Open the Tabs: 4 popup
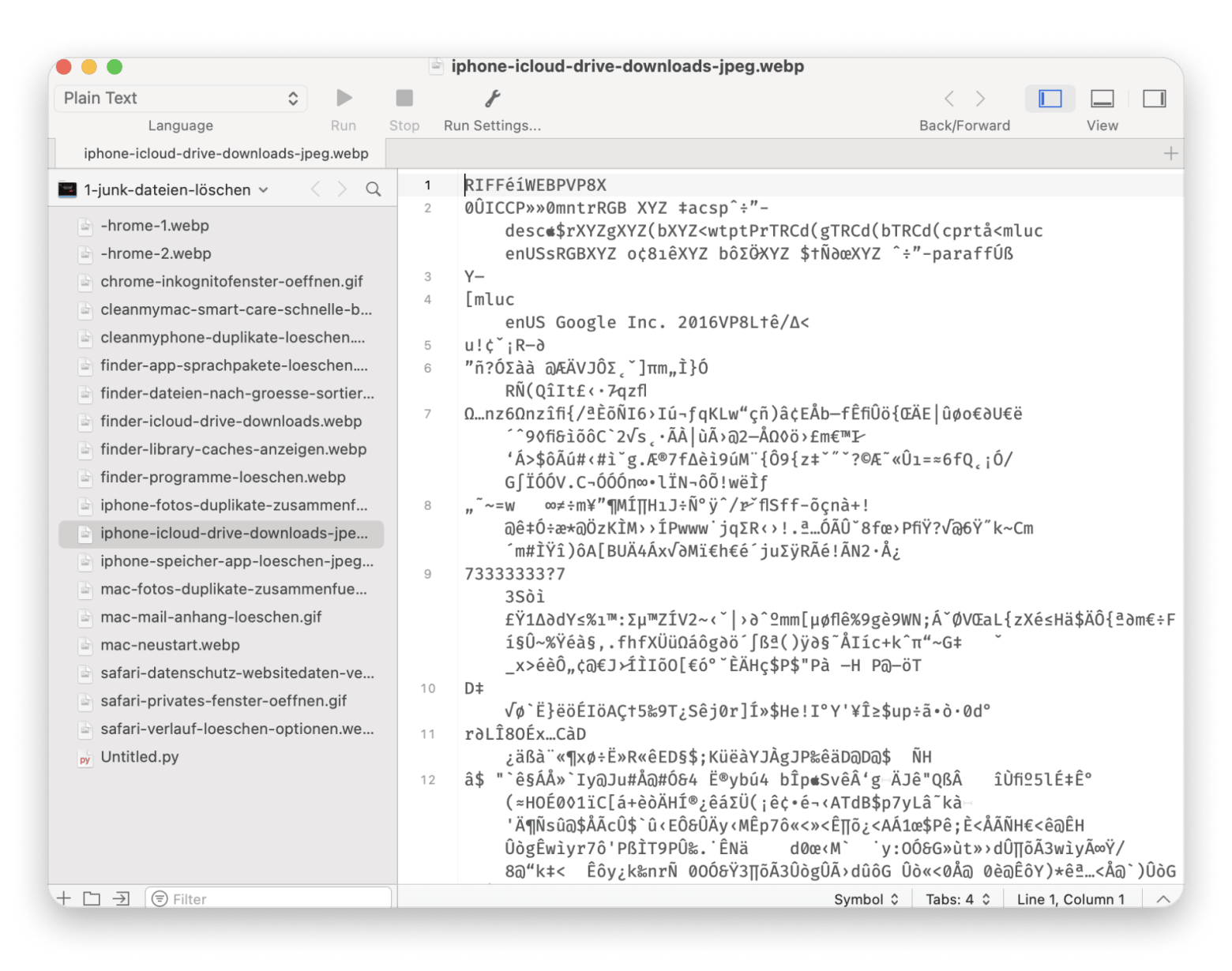This screenshot has height=971, width=1232. [957, 899]
